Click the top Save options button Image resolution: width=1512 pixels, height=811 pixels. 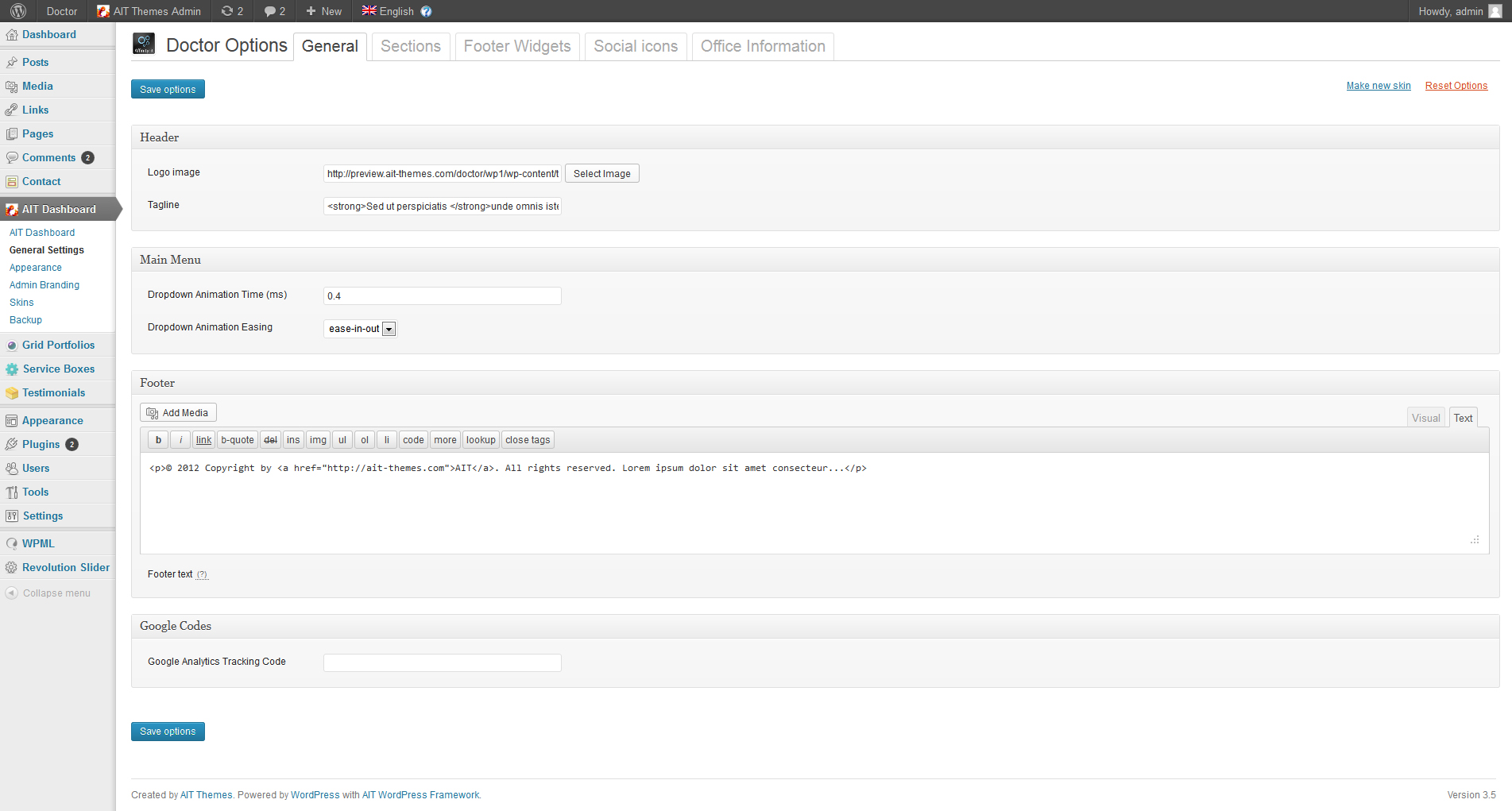[x=168, y=89]
